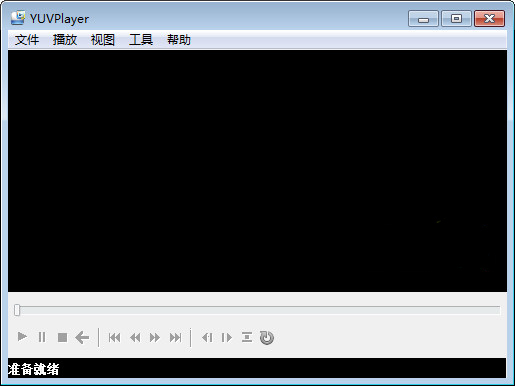Click the fast-forward double-arrow icon

point(155,338)
